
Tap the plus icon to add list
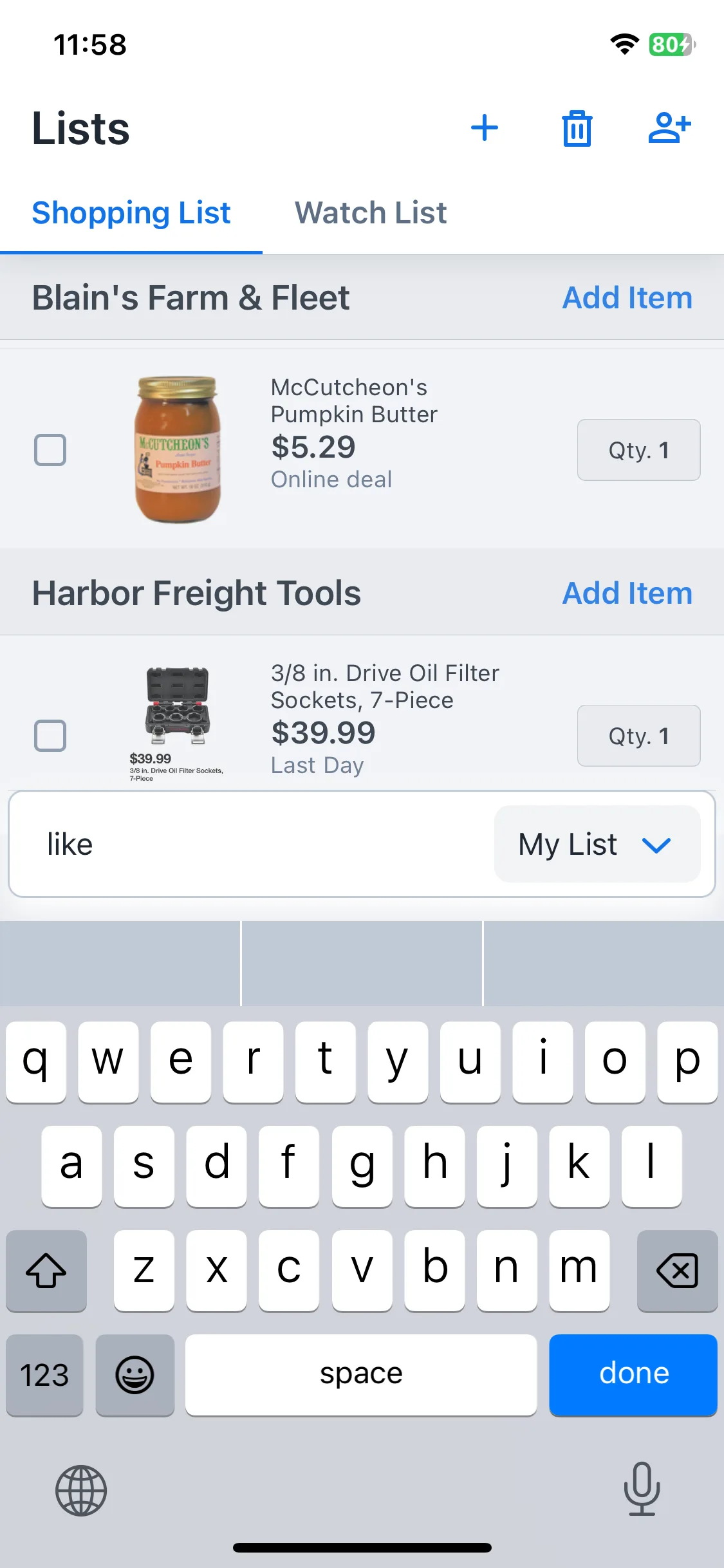click(x=484, y=127)
